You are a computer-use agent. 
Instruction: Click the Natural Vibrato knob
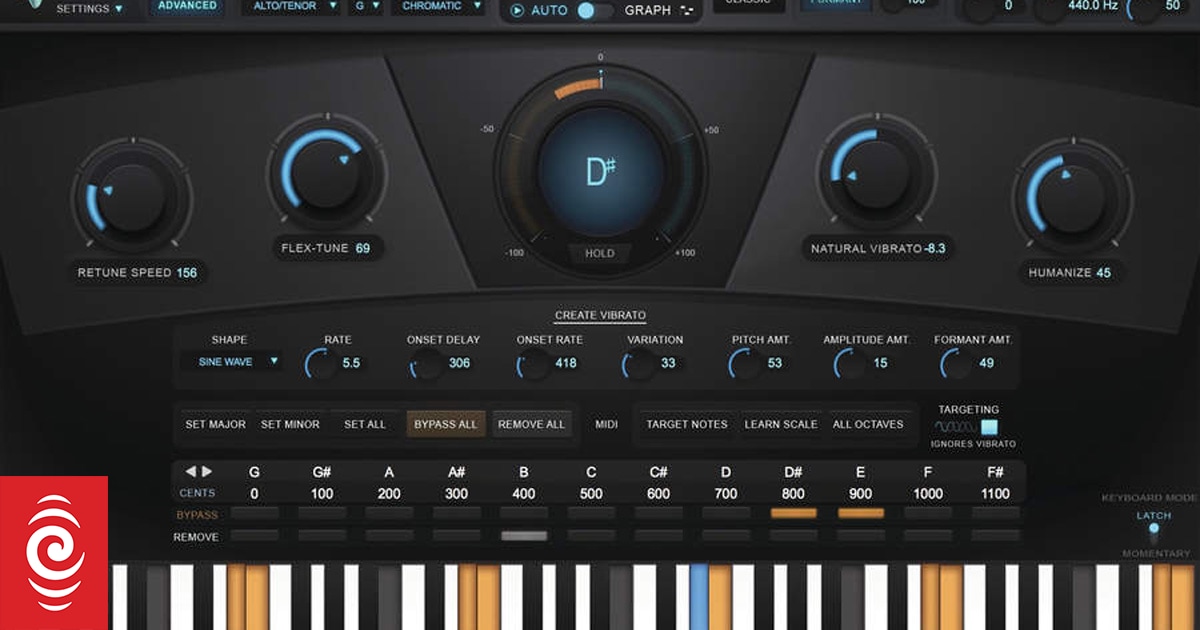874,173
